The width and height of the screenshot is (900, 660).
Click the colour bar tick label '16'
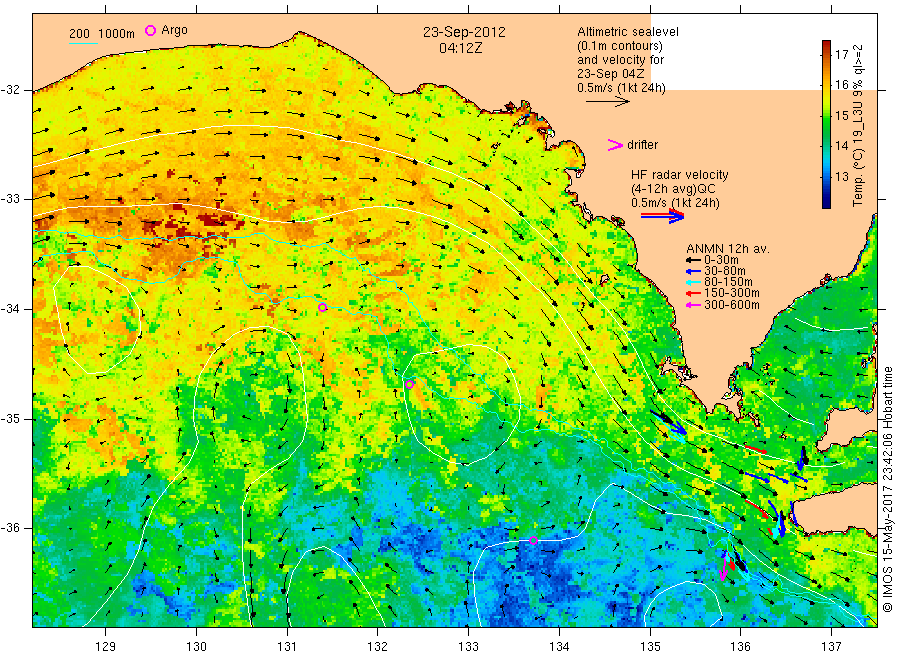(841, 85)
